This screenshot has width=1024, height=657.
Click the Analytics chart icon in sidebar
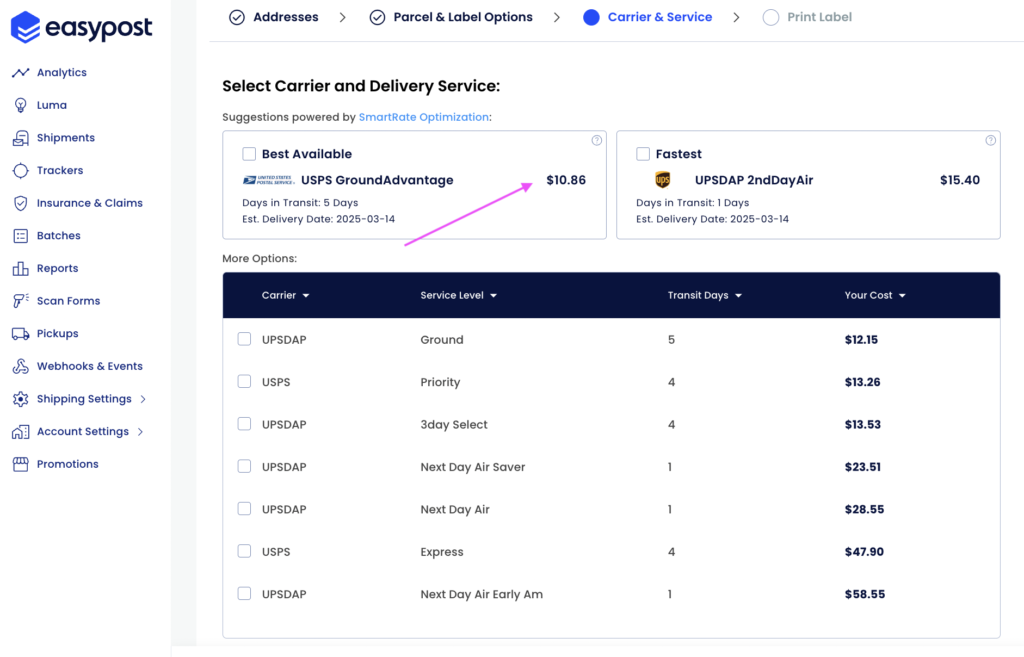[20, 73]
